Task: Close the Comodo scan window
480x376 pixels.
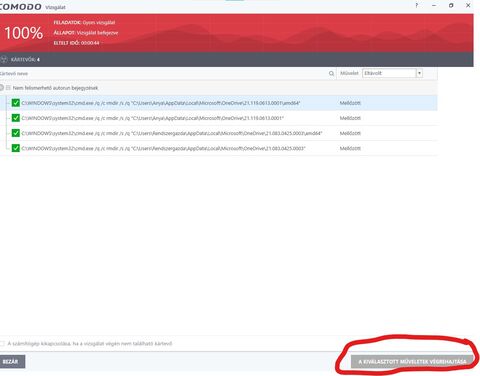Action: click(x=468, y=5)
